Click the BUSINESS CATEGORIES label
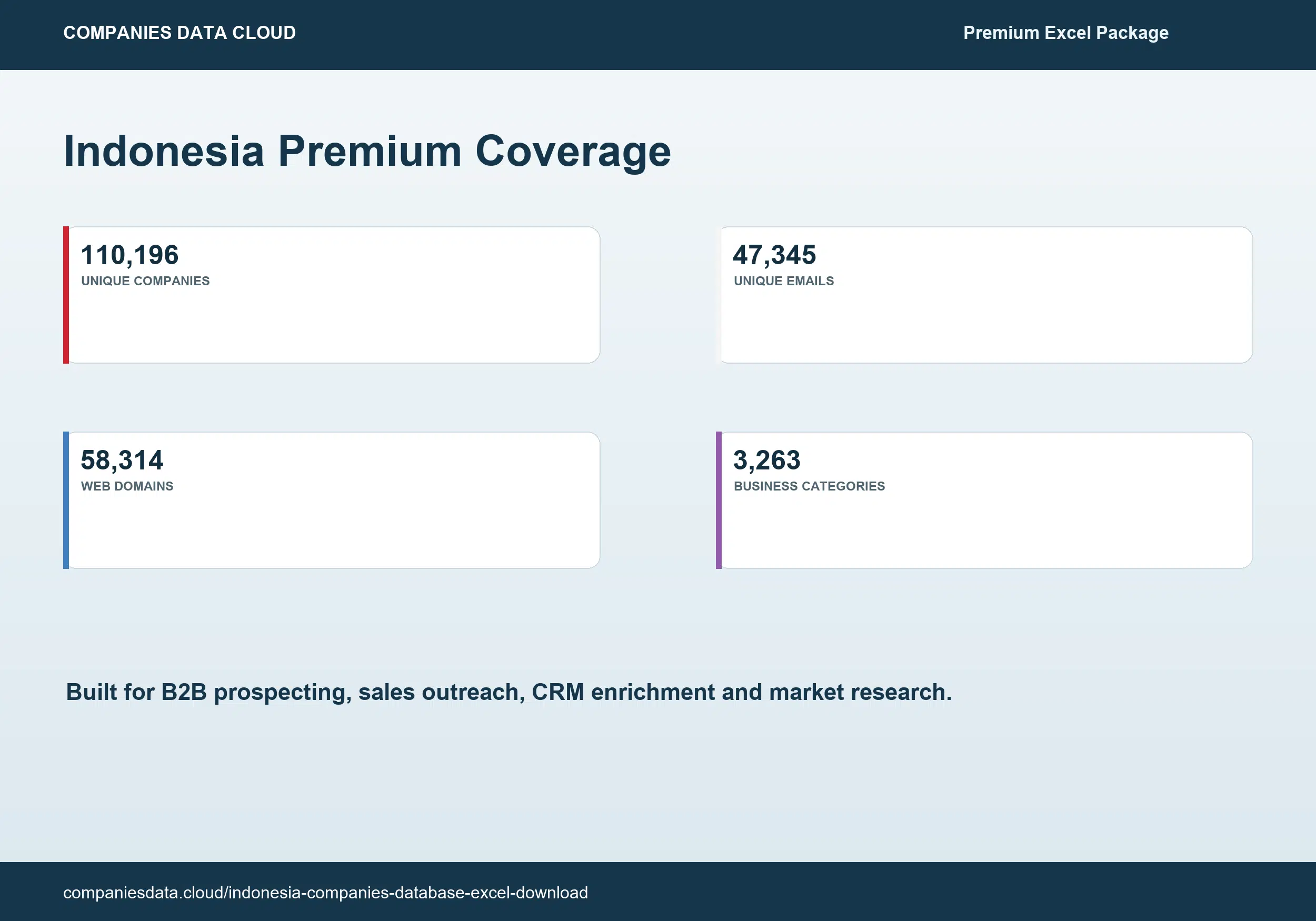This screenshot has width=1316, height=921. click(x=809, y=486)
